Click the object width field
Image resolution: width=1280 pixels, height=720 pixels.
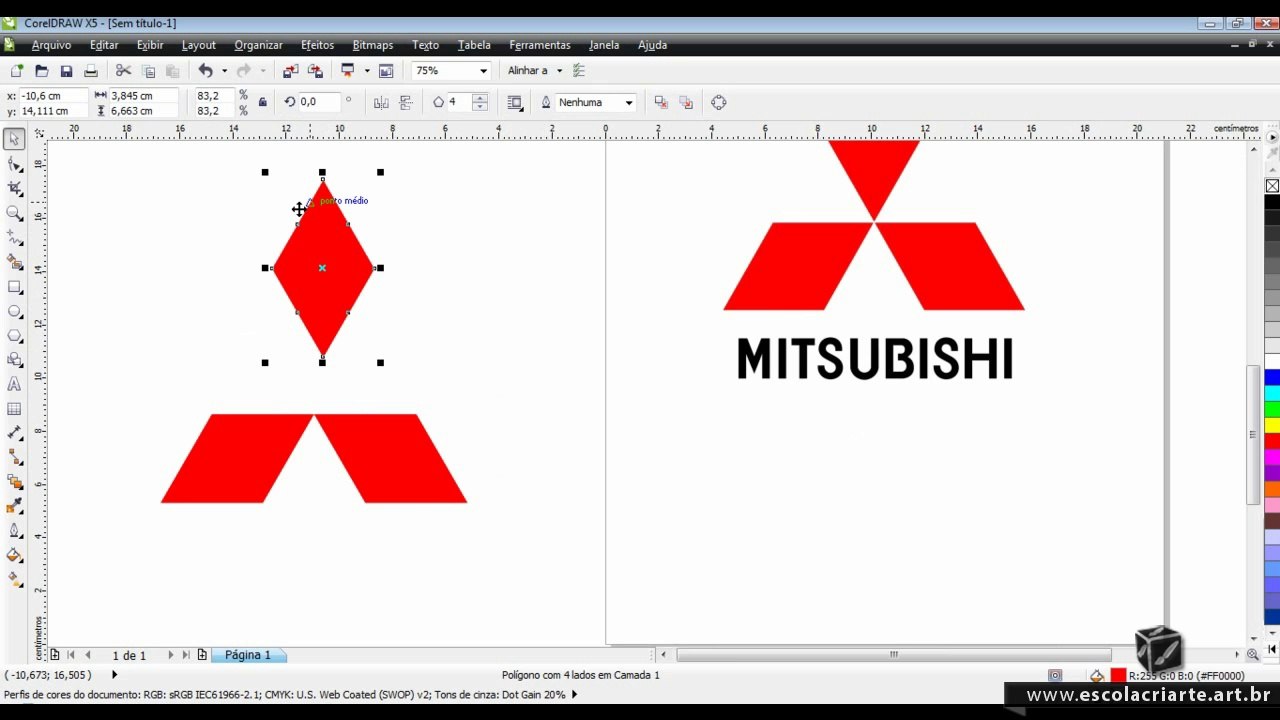pos(142,96)
